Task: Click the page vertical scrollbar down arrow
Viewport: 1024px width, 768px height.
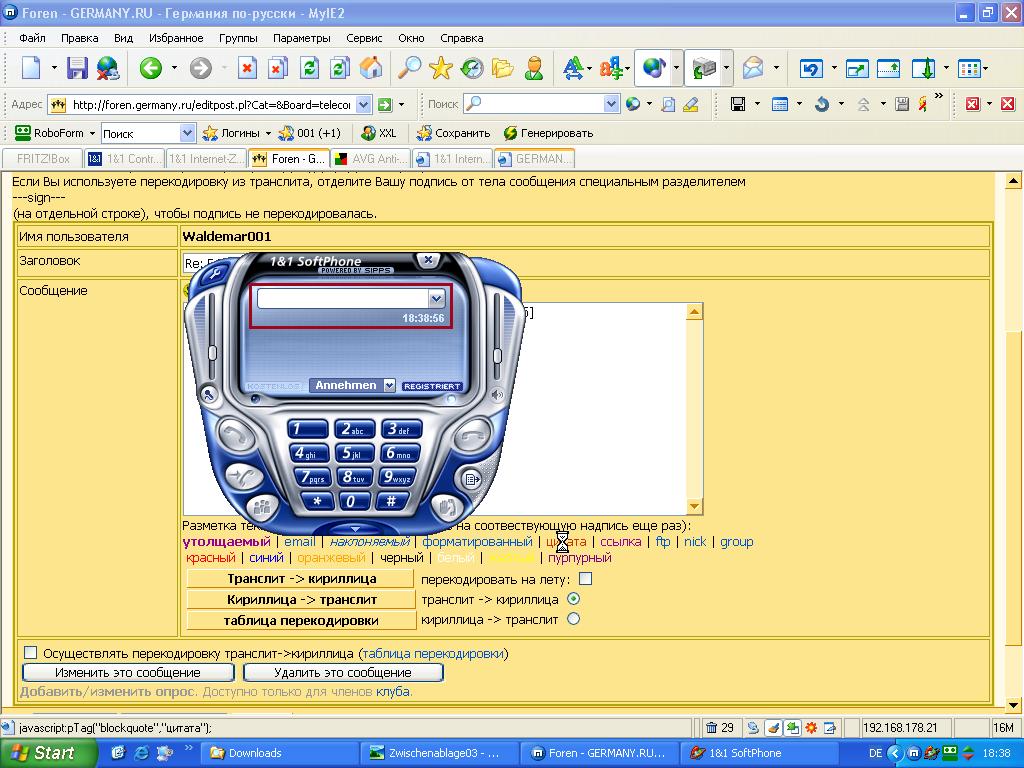Action: coord(1013,705)
